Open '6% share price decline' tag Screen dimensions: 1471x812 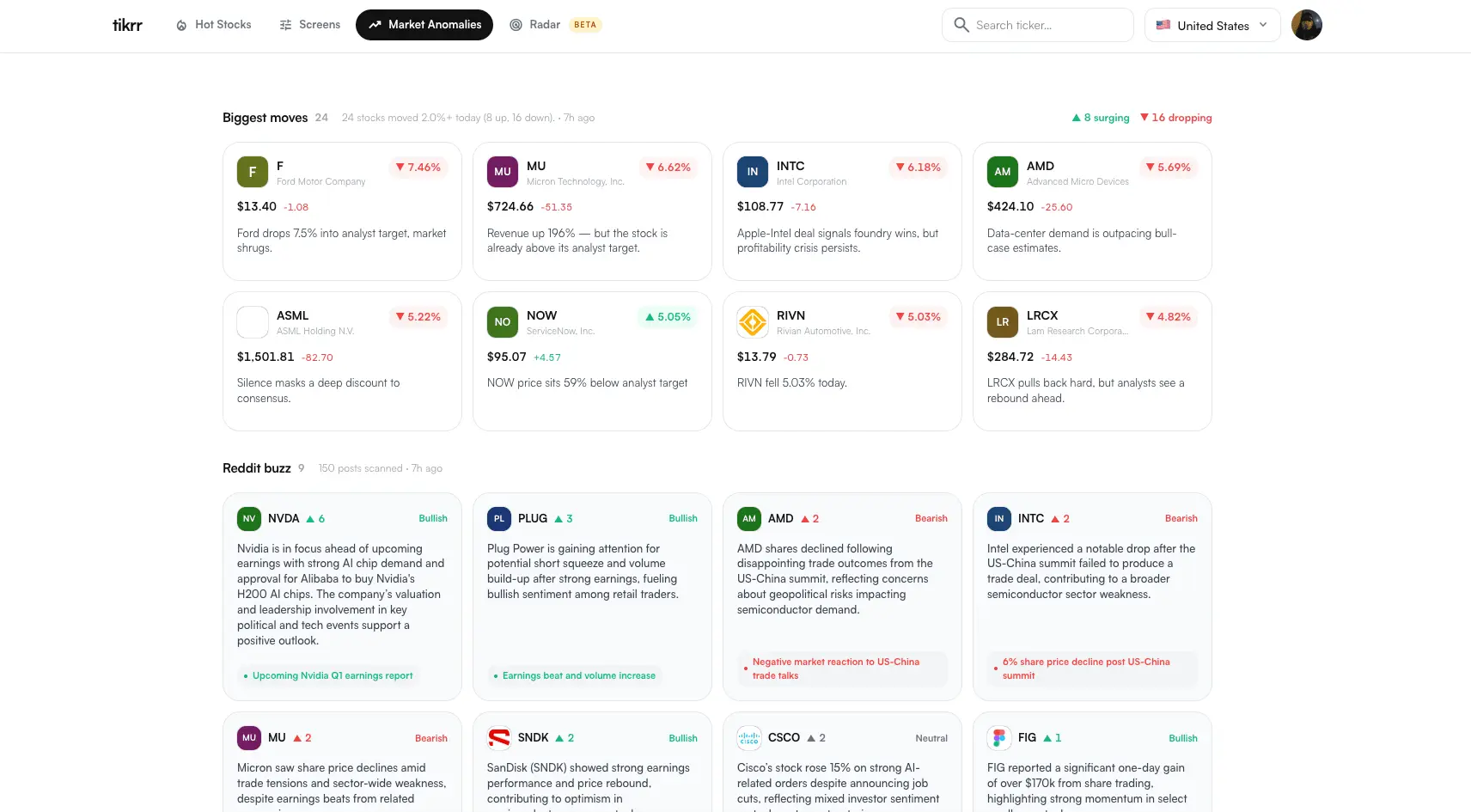coord(1092,669)
